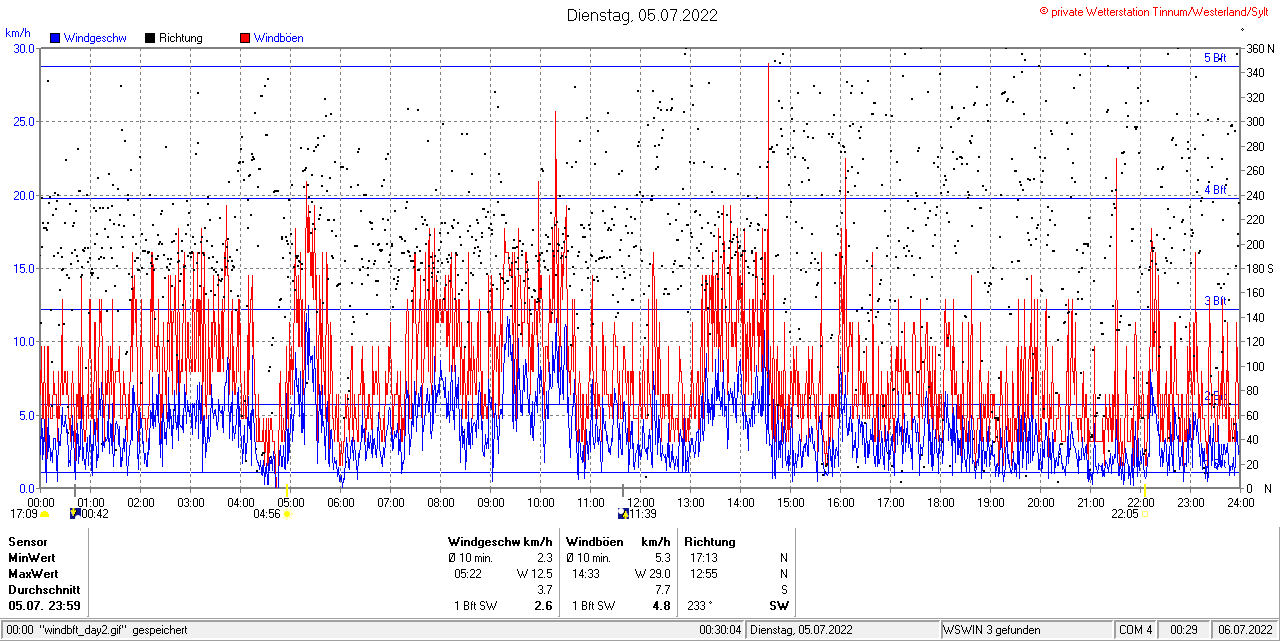Click the current wind speed 2.6
The height and width of the screenshot is (641, 1280).
544,606
